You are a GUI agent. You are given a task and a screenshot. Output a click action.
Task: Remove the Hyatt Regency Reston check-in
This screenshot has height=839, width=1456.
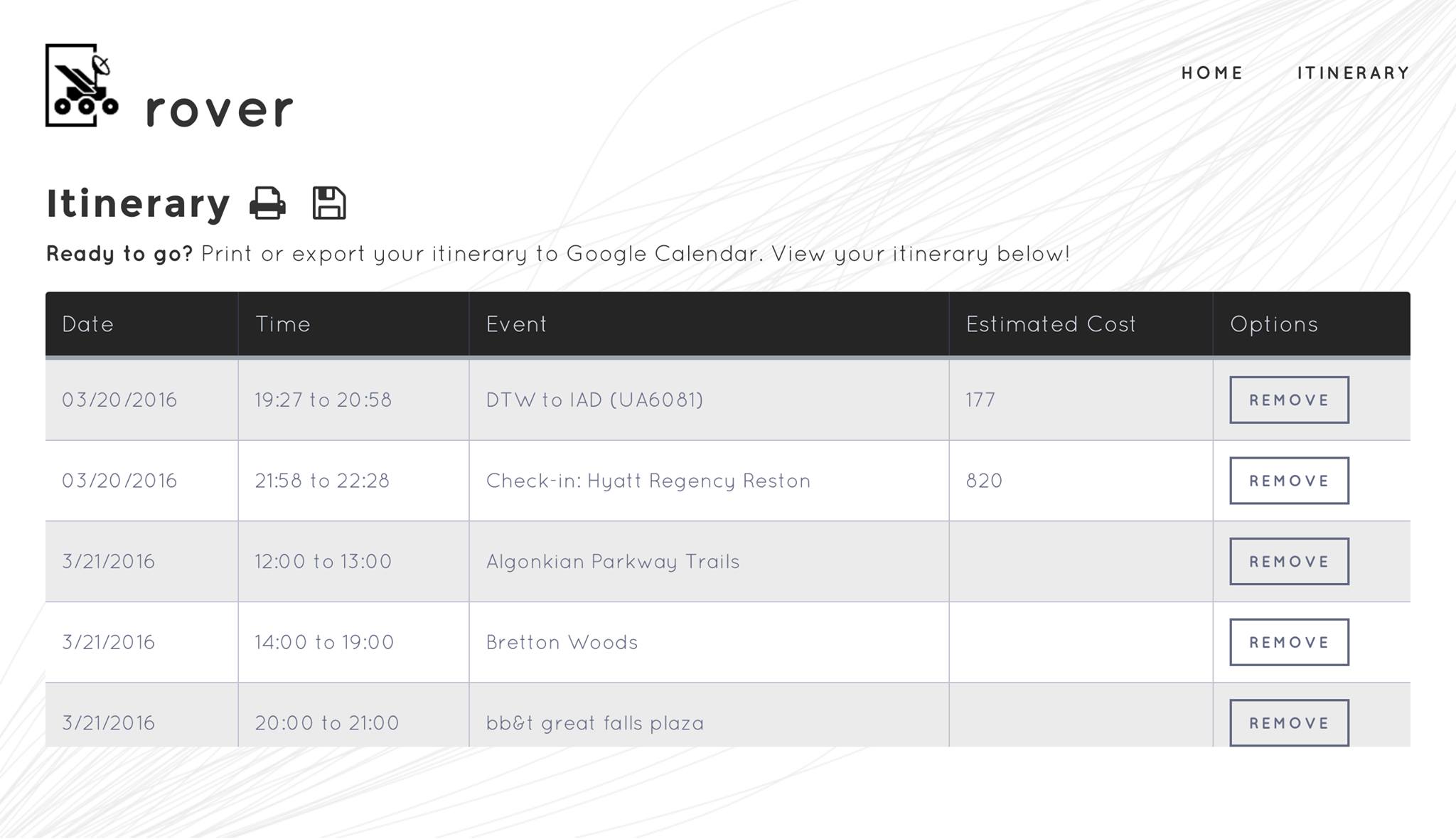pyautogui.click(x=1289, y=481)
